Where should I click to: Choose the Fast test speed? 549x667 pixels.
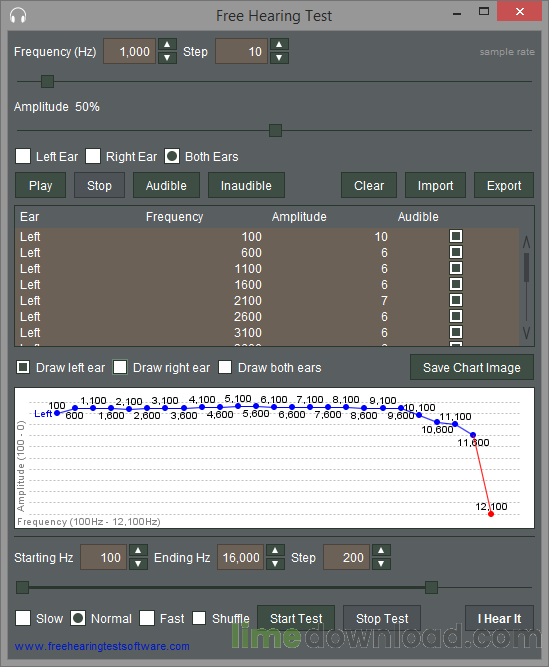147,618
